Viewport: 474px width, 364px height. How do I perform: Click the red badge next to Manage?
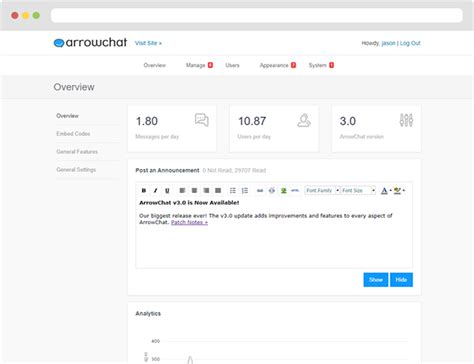click(x=210, y=65)
